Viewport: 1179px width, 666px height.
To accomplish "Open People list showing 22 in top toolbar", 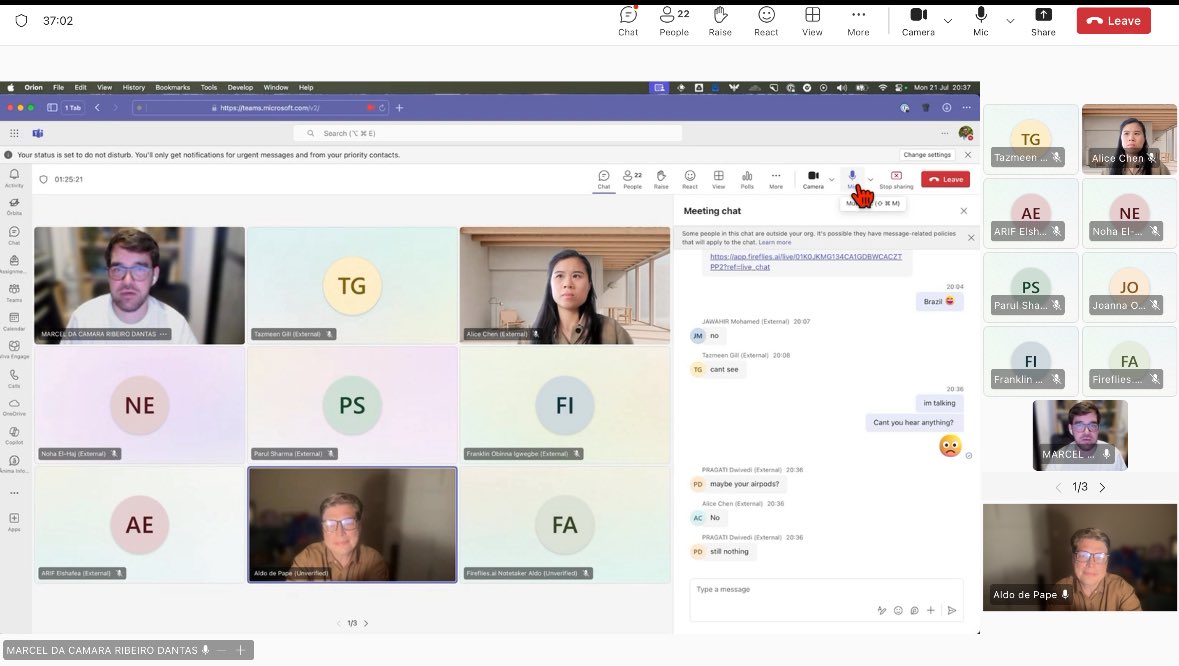I will (674, 21).
